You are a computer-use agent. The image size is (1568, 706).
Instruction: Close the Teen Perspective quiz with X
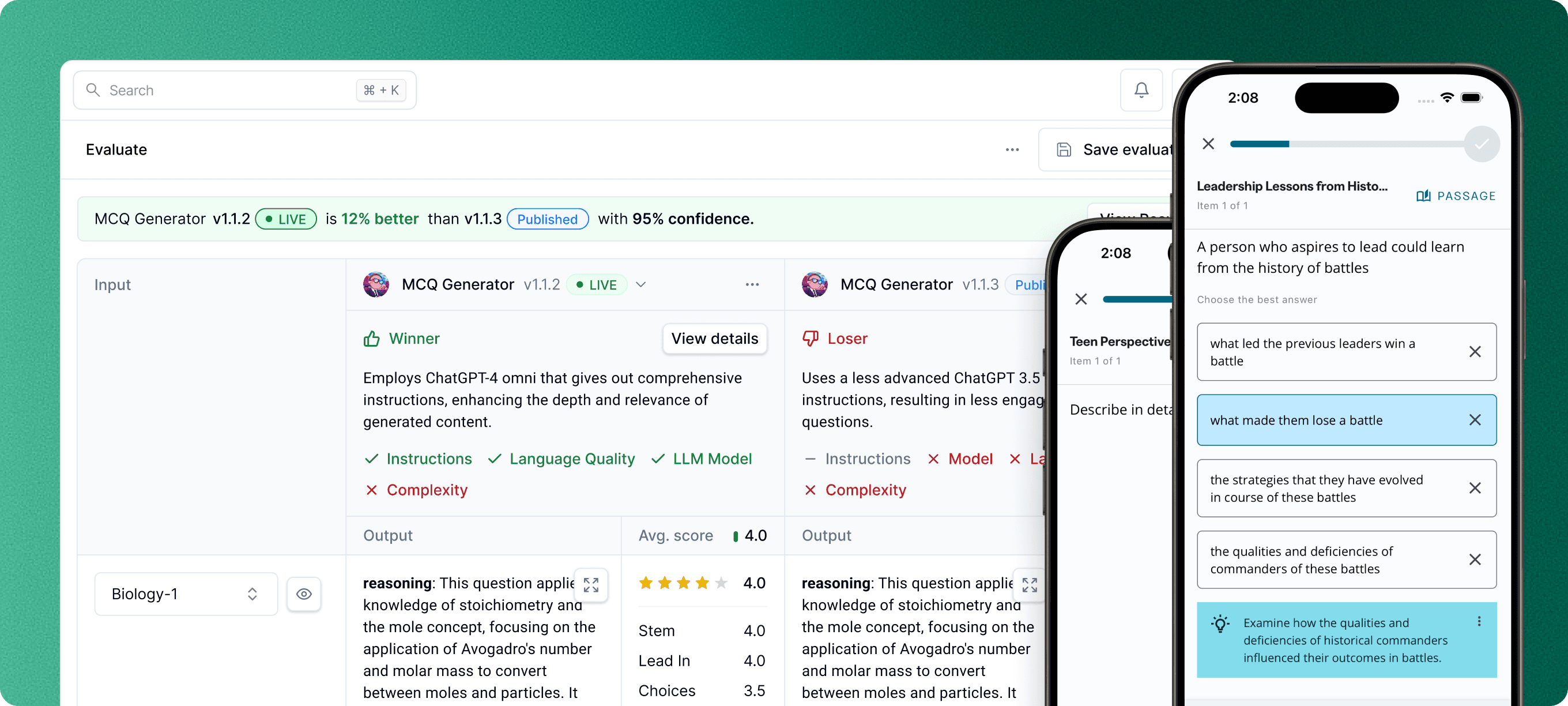1080,299
